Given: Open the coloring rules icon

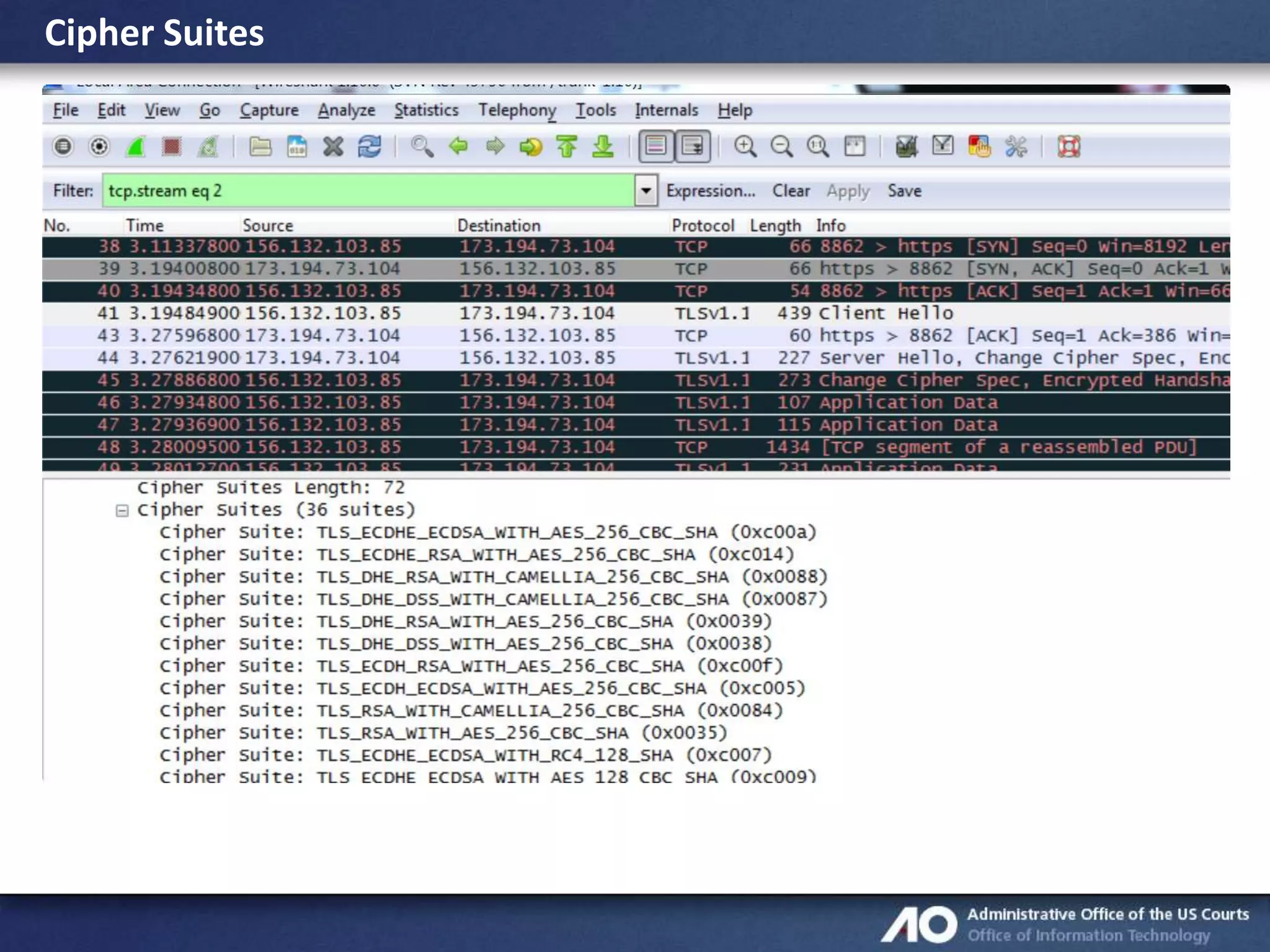Looking at the screenshot, I should [x=979, y=147].
